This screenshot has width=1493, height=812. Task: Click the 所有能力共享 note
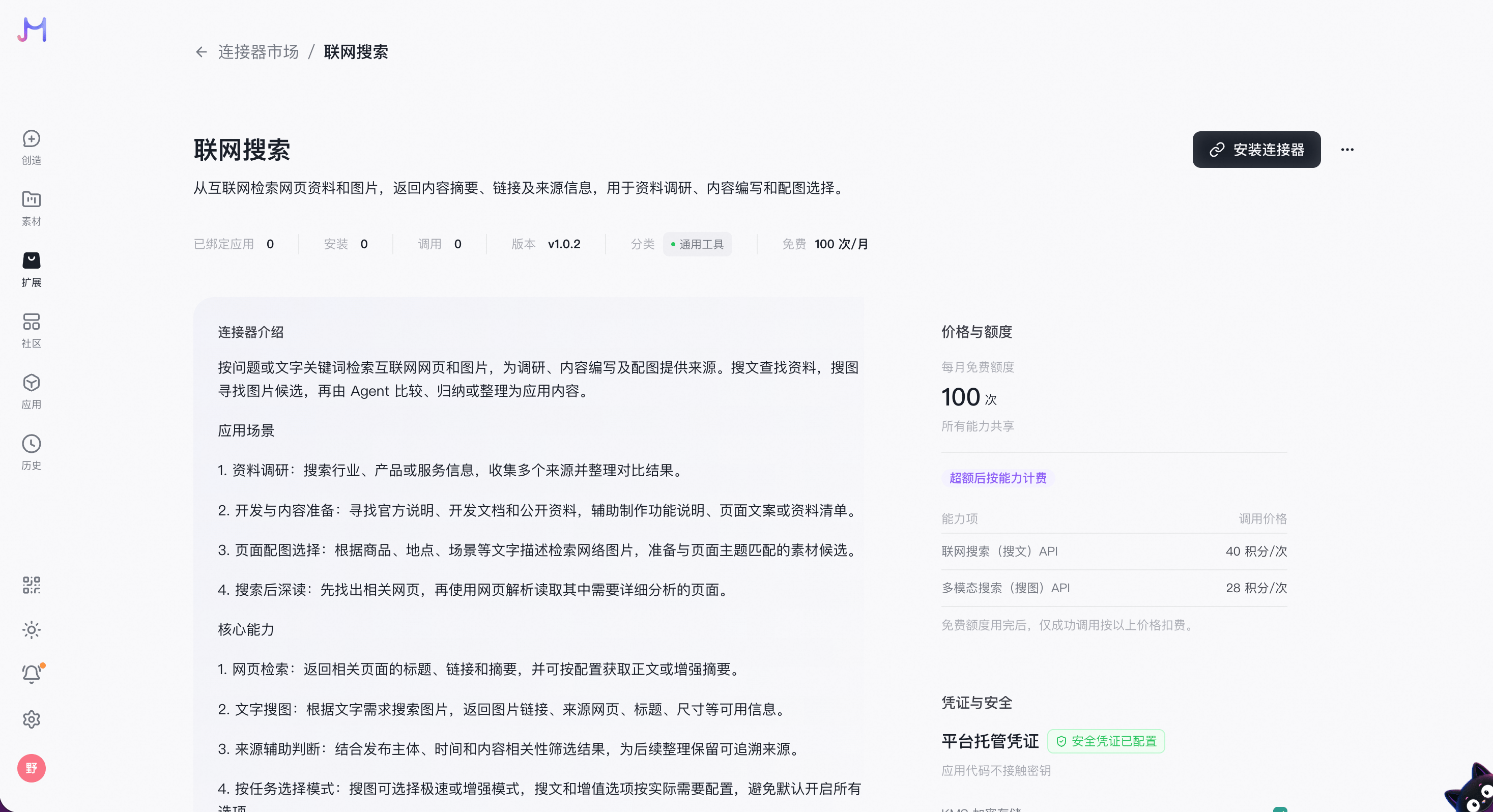[978, 426]
